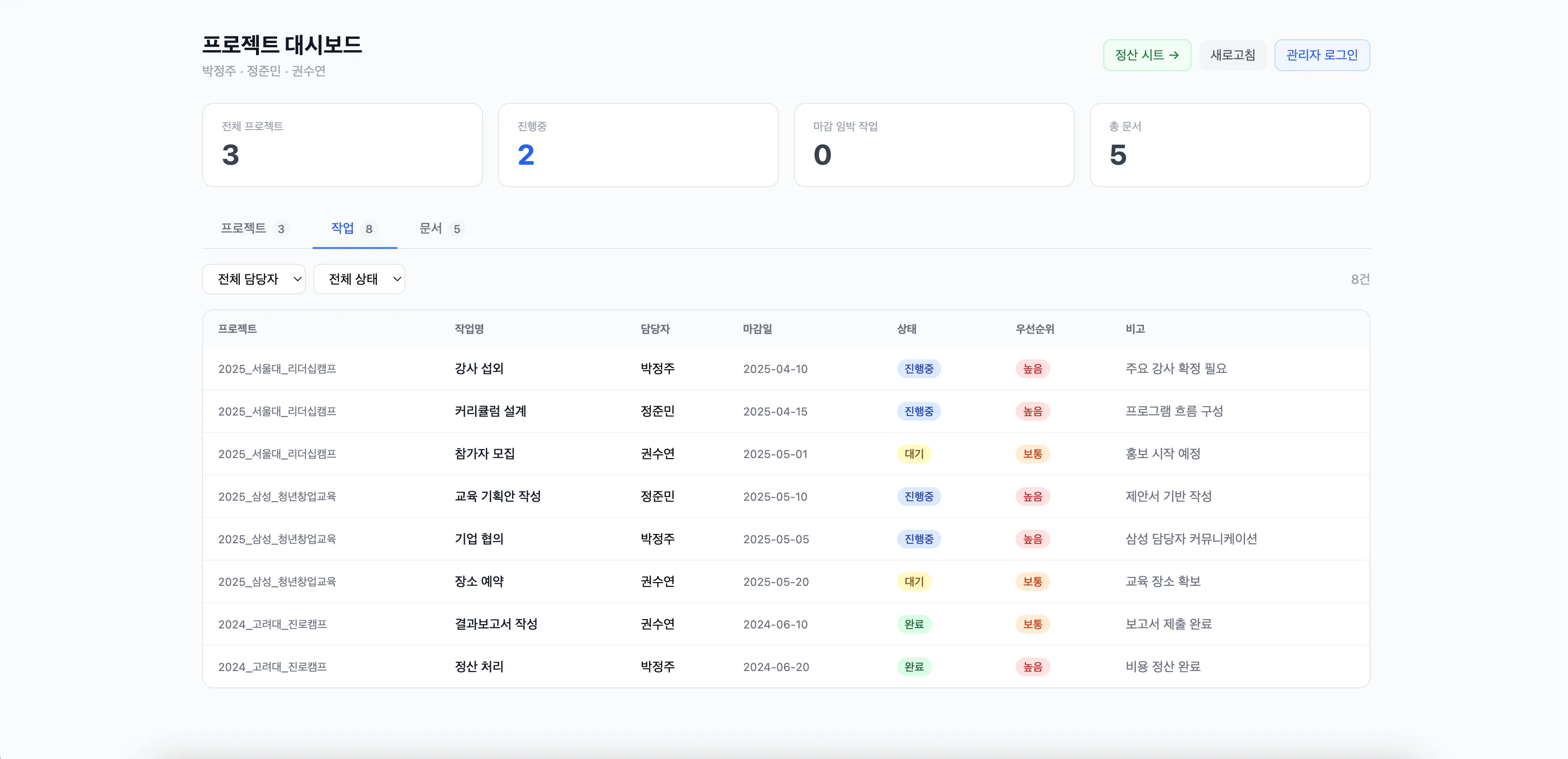Click the 2025-05-10 due date cell
Image resolution: width=1568 pixels, height=759 pixels.
775,497
